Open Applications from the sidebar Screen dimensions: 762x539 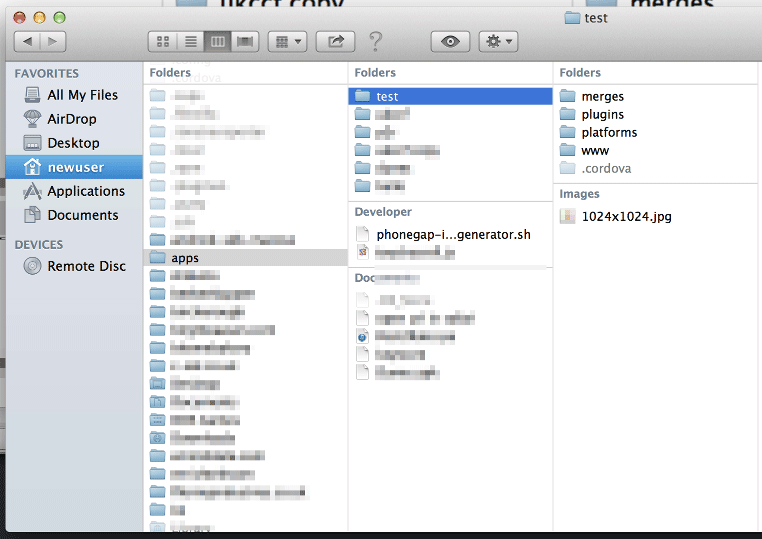(x=74, y=191)
